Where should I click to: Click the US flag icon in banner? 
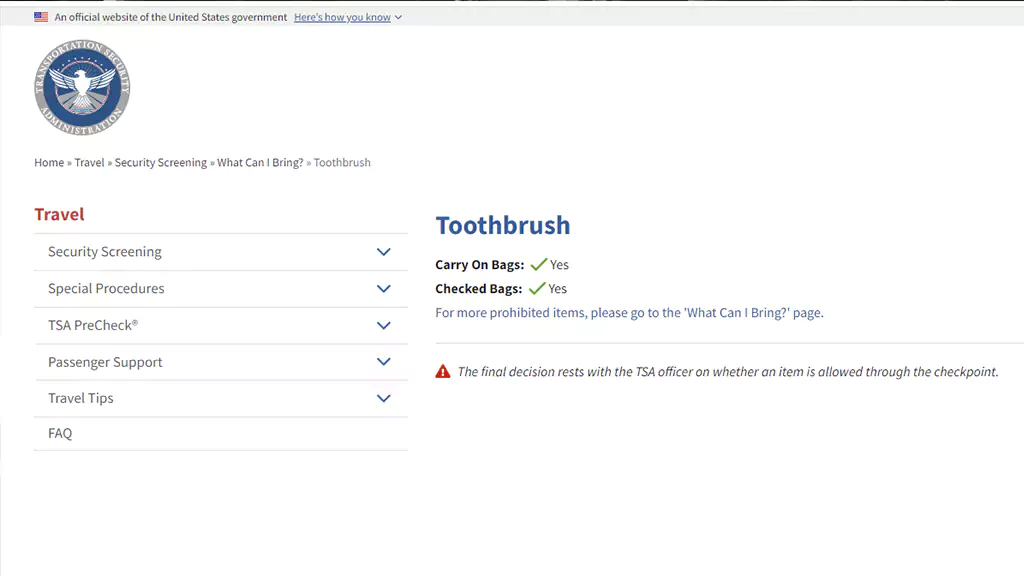coord(41,17)
